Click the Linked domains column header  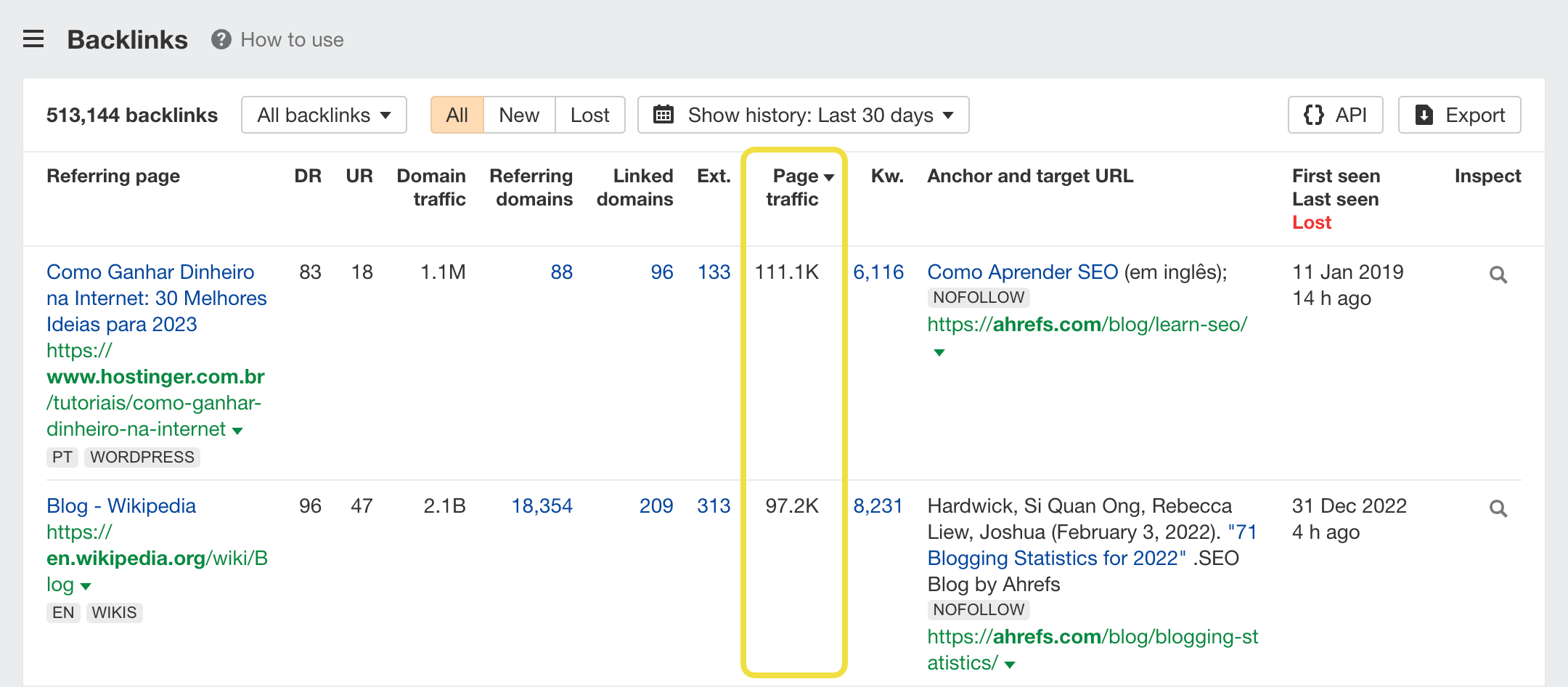[635, 187]
